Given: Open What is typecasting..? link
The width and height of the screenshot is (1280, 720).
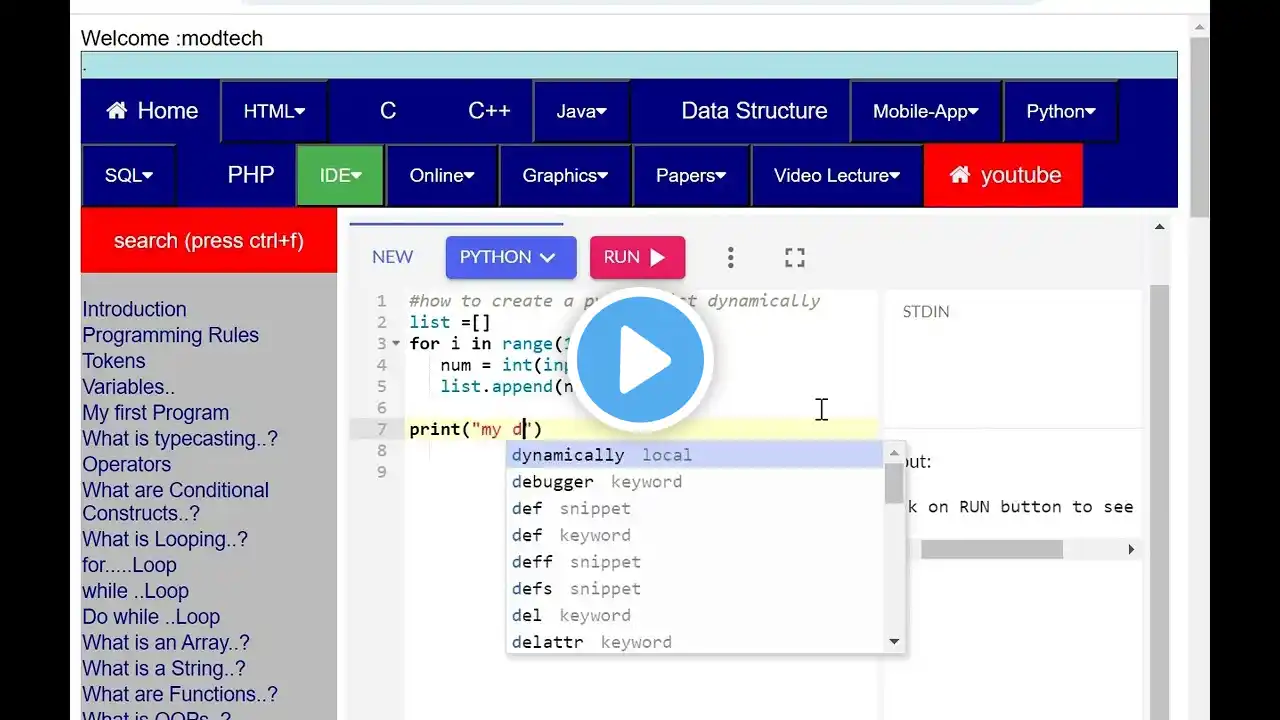Looking at the screenshot, I should pyautogui.click(x=180, y=439).
